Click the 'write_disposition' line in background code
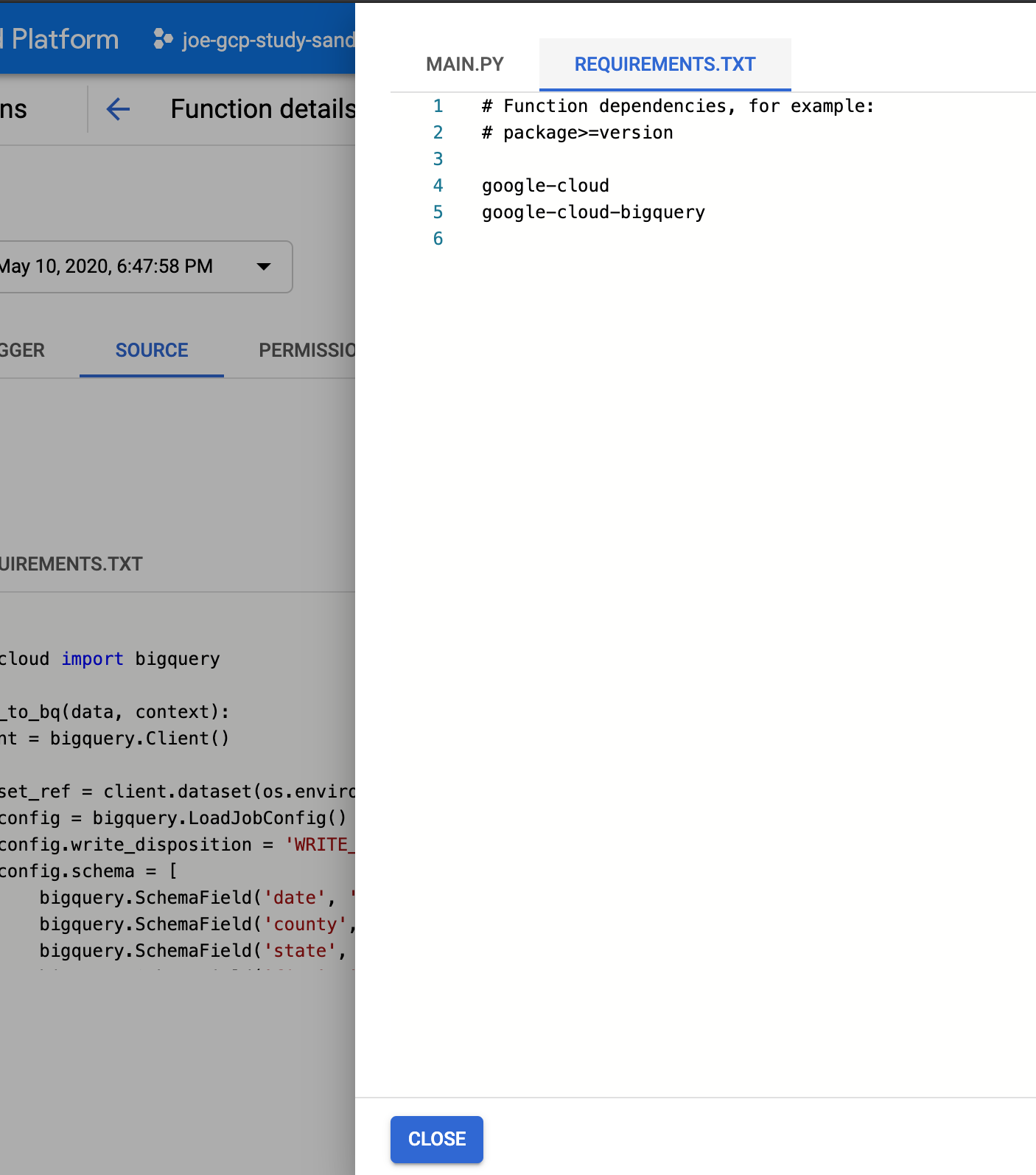The image size is (1036, 1175). [x=177, y=845]
